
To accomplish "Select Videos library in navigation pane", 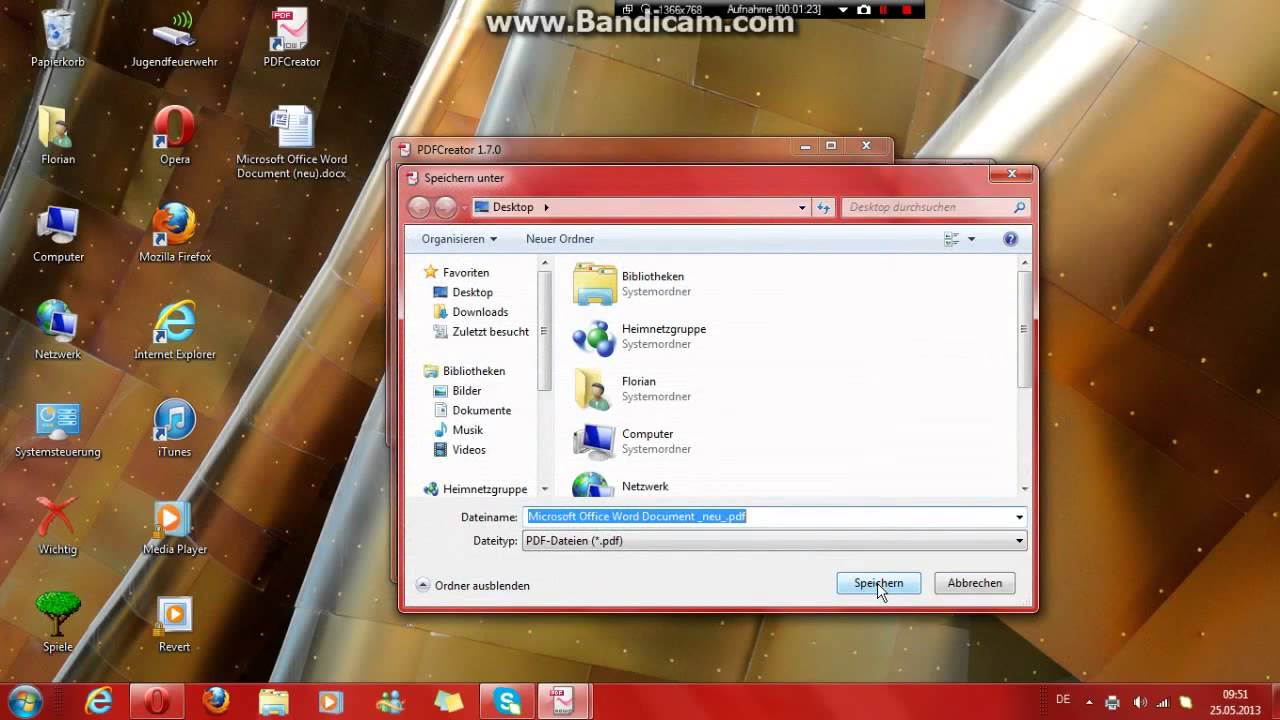I will click(459, 450).
